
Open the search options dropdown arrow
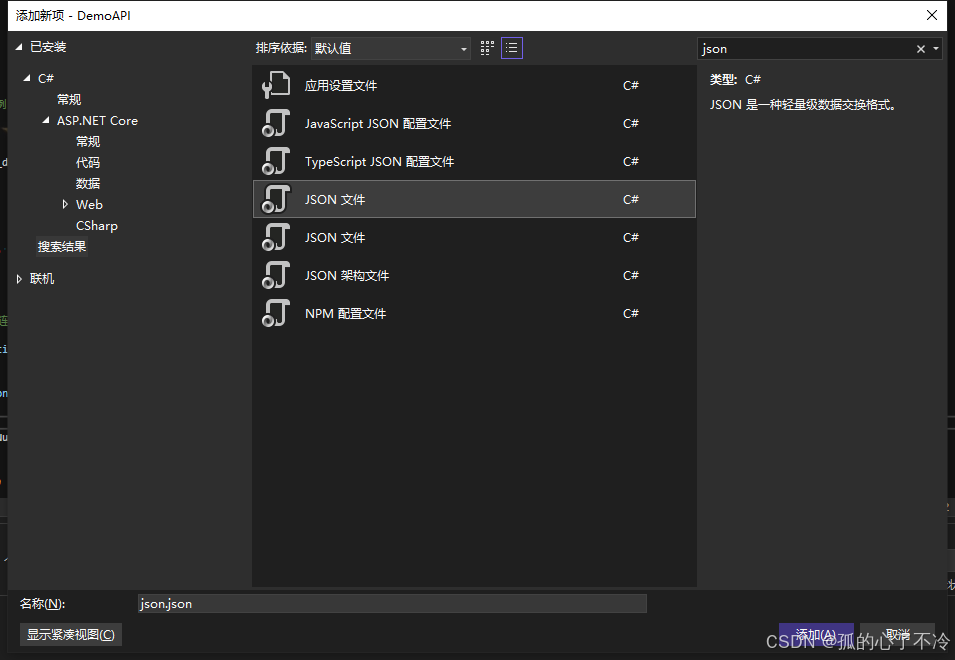click(936, 49)
